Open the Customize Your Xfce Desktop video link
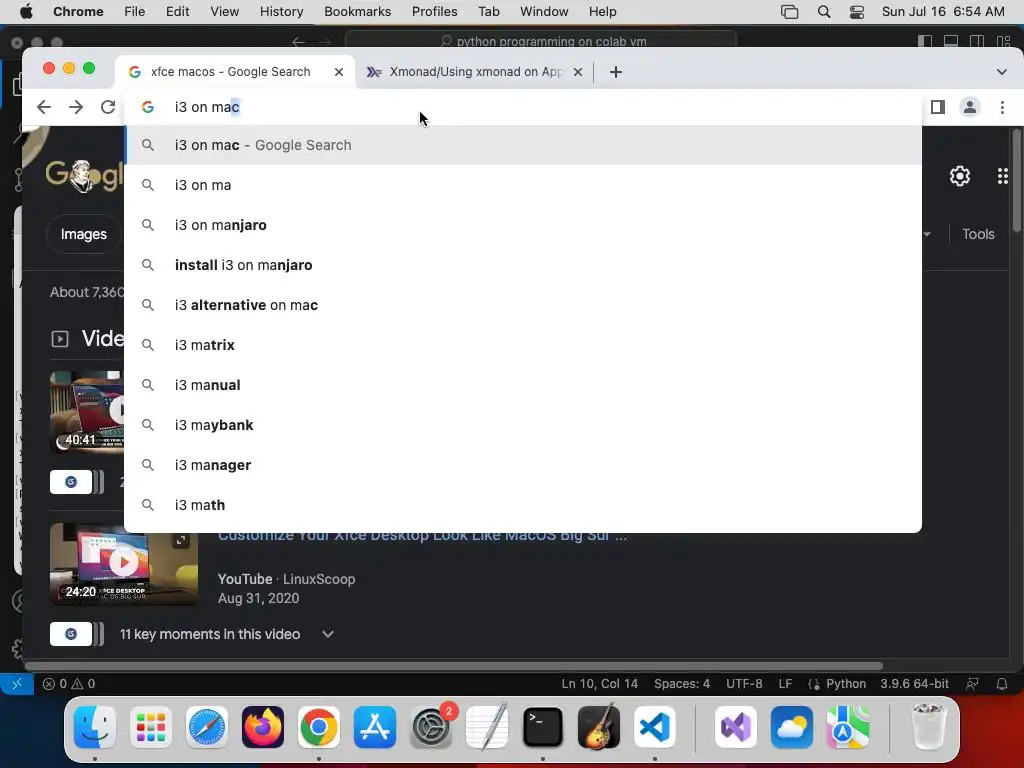This screenshot has width=1024, height=768. tap(422, 536)
